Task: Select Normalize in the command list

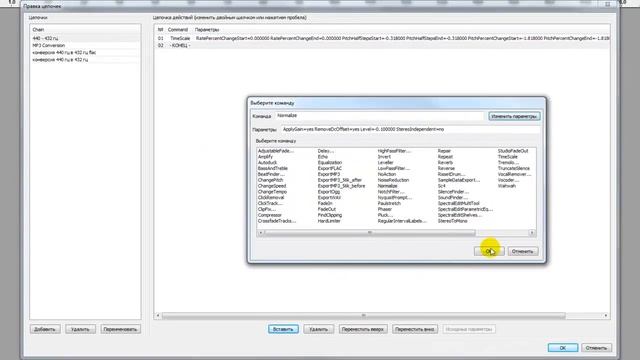Action: click(x=387, y=186)
